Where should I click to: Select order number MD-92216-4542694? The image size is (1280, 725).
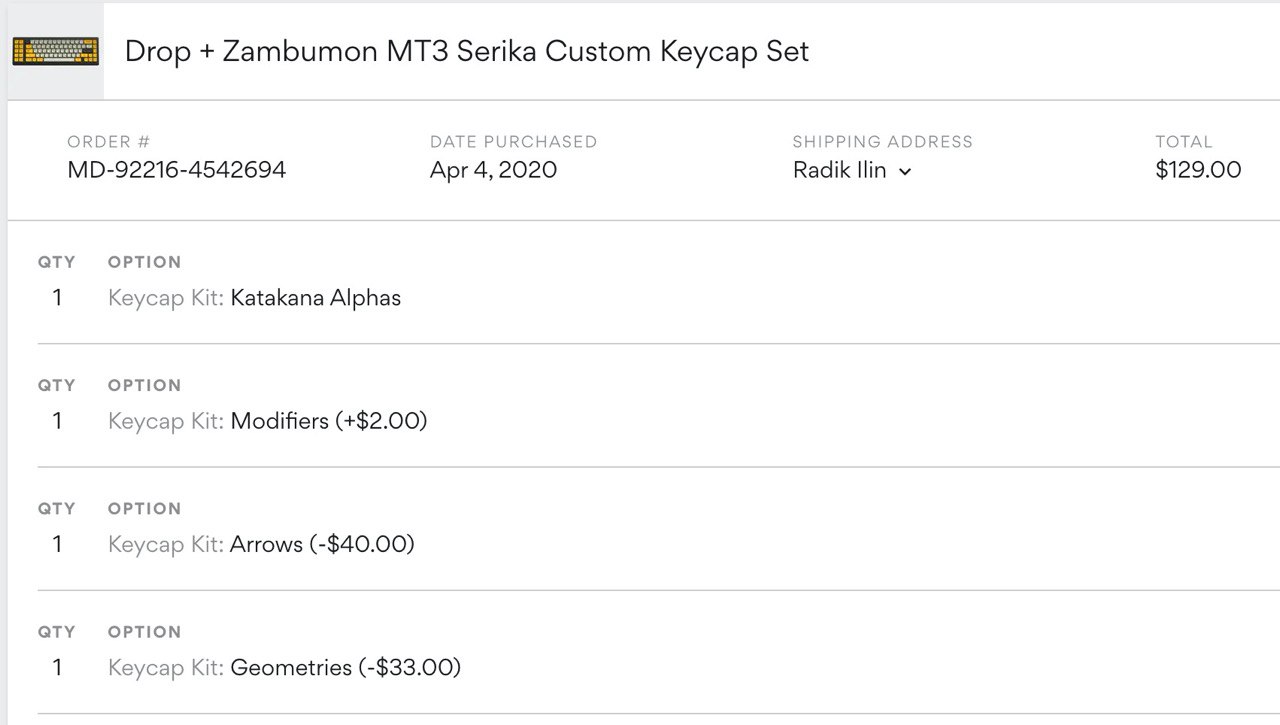(x=177, y=170)
